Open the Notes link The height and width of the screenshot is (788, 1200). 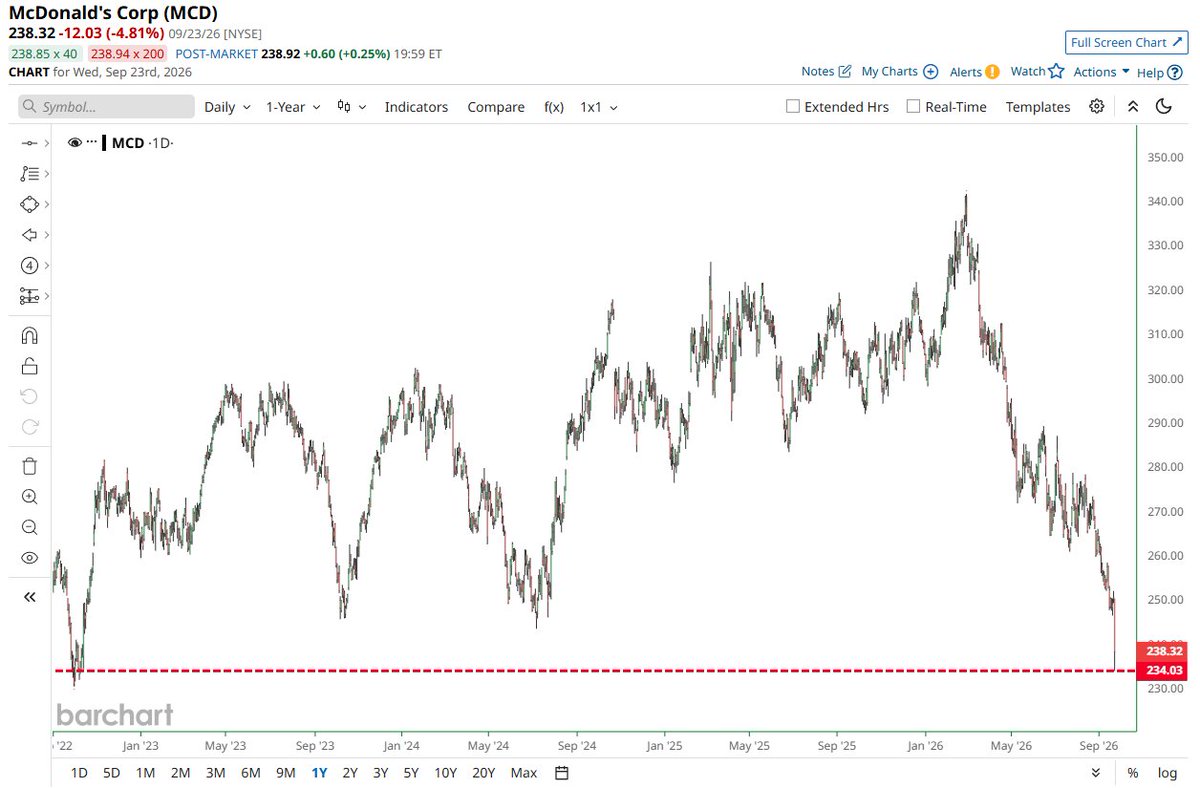pyautogui.click(x=826, y=71)
